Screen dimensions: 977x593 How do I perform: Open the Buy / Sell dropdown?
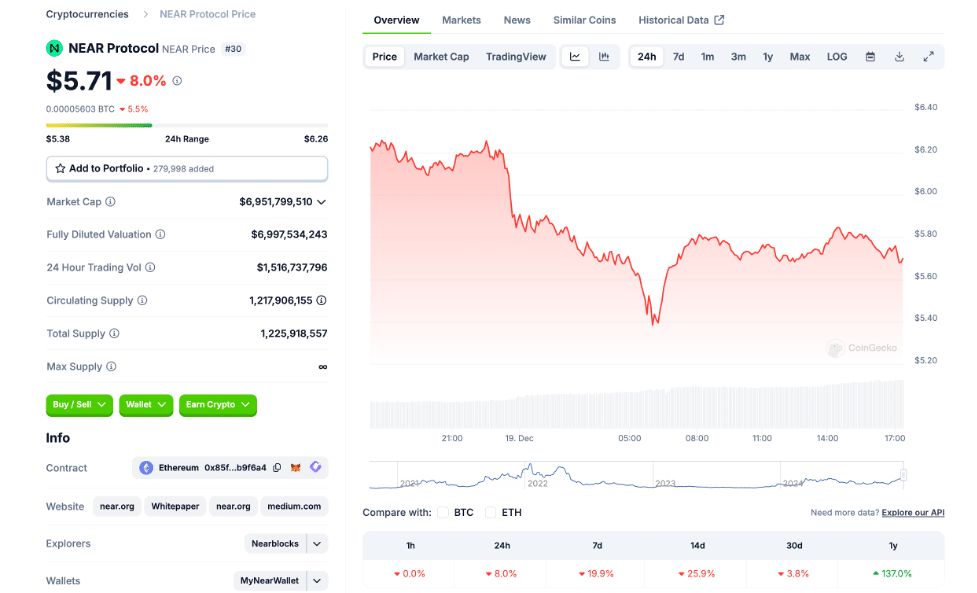click(x=79, y=405)
